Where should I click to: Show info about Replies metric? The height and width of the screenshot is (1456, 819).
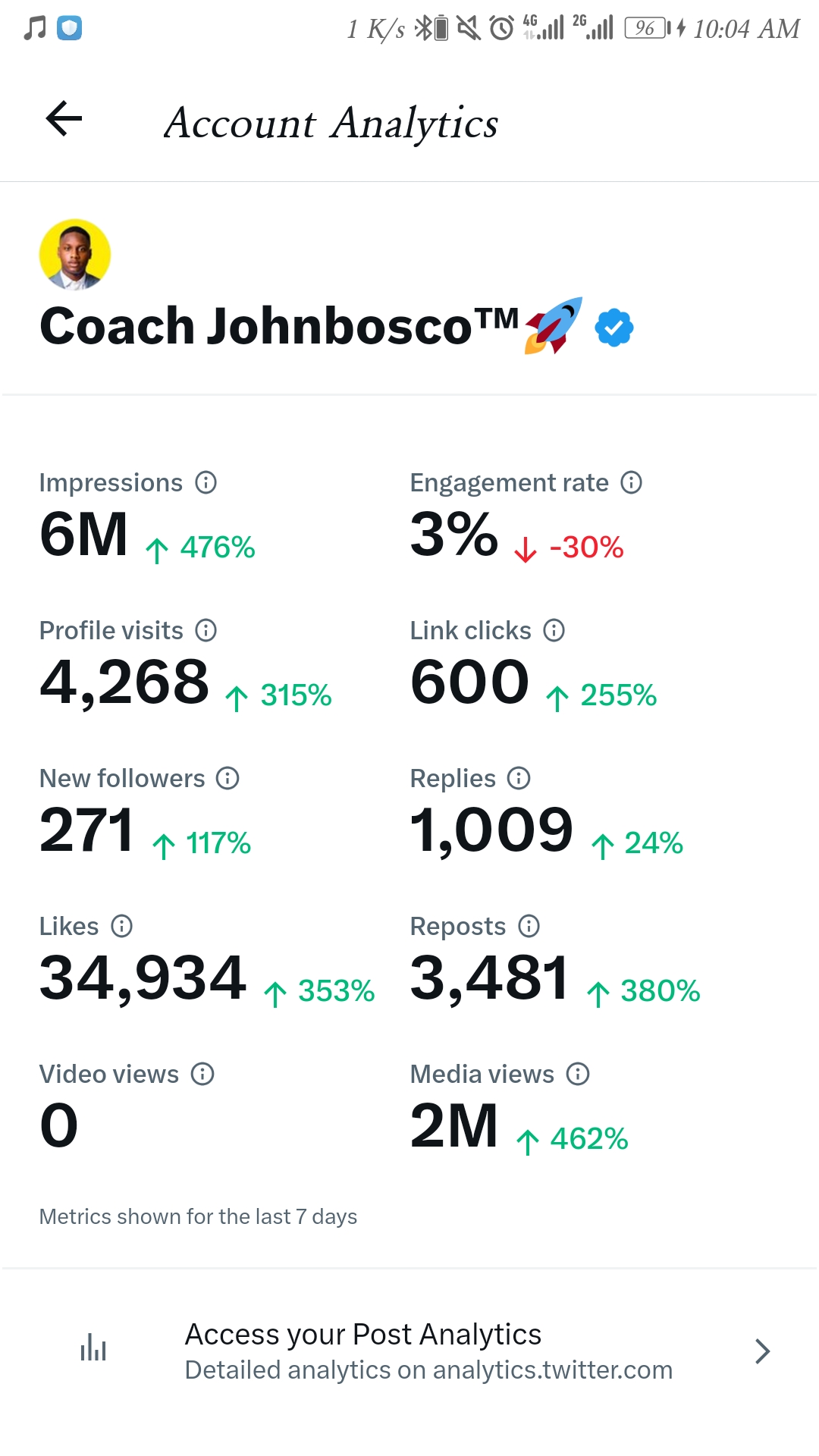519,778
